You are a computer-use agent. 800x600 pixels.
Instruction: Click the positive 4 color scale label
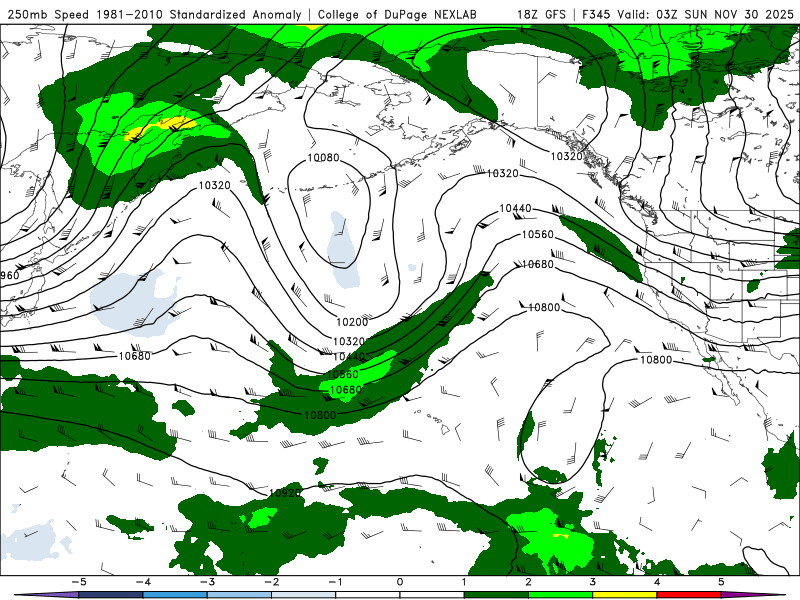[657, 582]
